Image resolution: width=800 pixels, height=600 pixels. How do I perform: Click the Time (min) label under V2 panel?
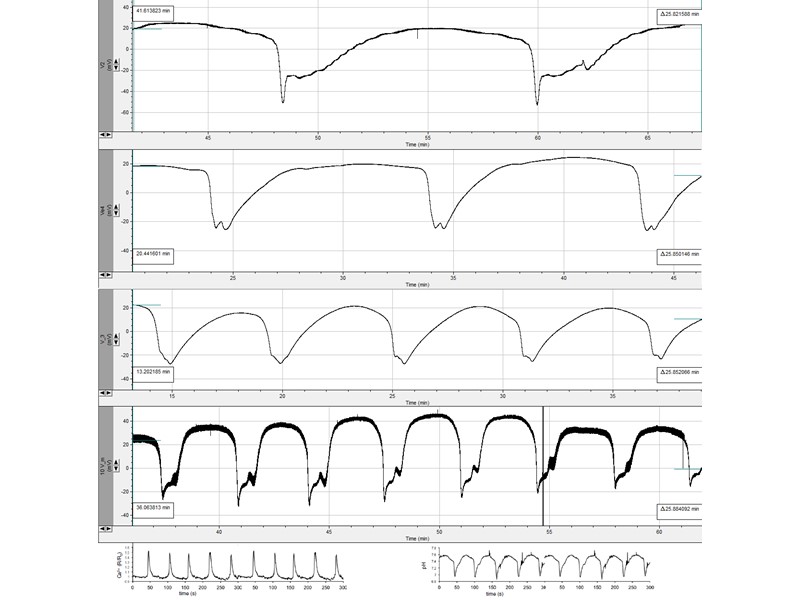click(x=417, y=144)
